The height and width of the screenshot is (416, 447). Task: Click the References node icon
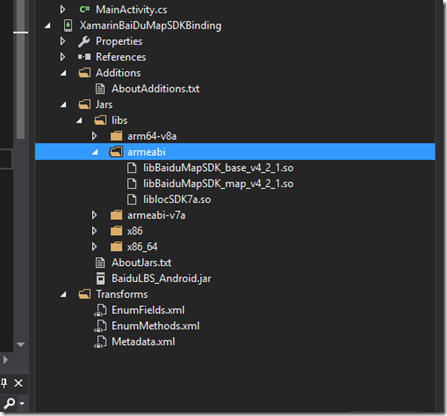coord(84,57)
